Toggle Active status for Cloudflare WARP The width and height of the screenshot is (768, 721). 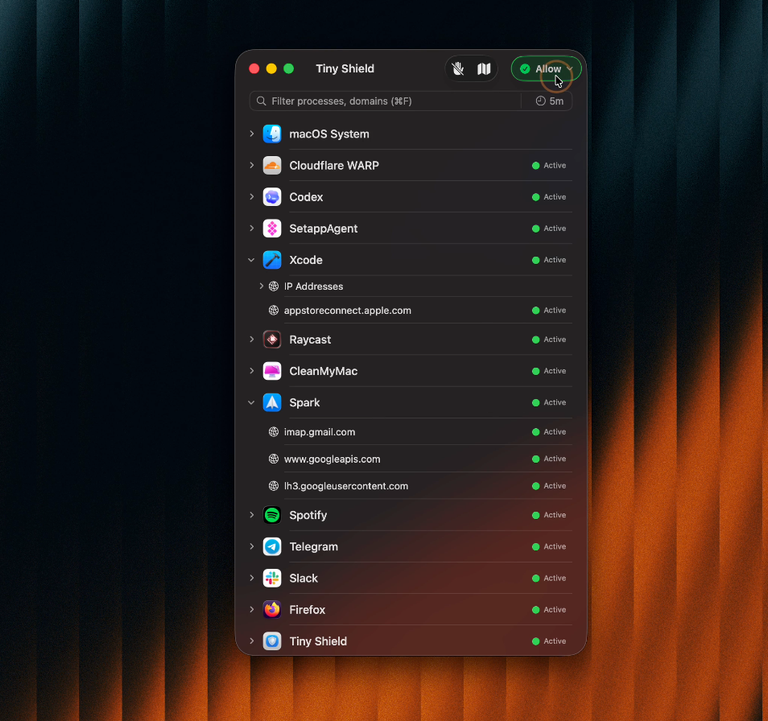tap(549, 166)
